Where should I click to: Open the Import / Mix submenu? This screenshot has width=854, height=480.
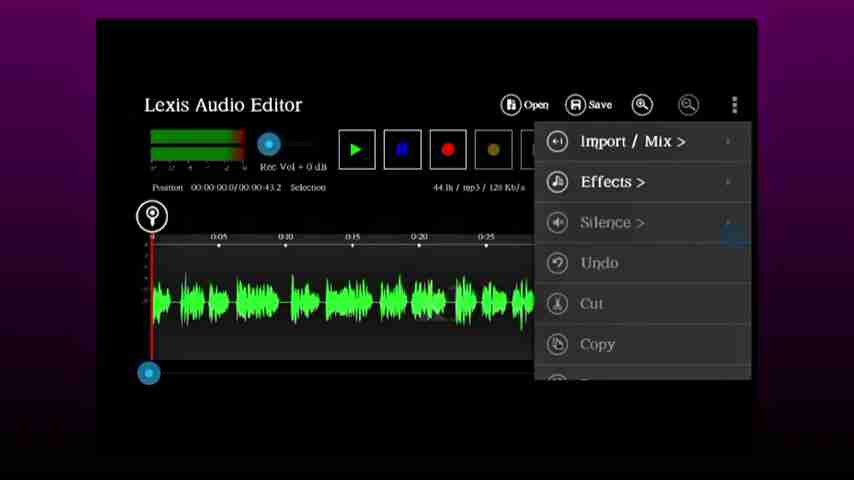[643, 142]
